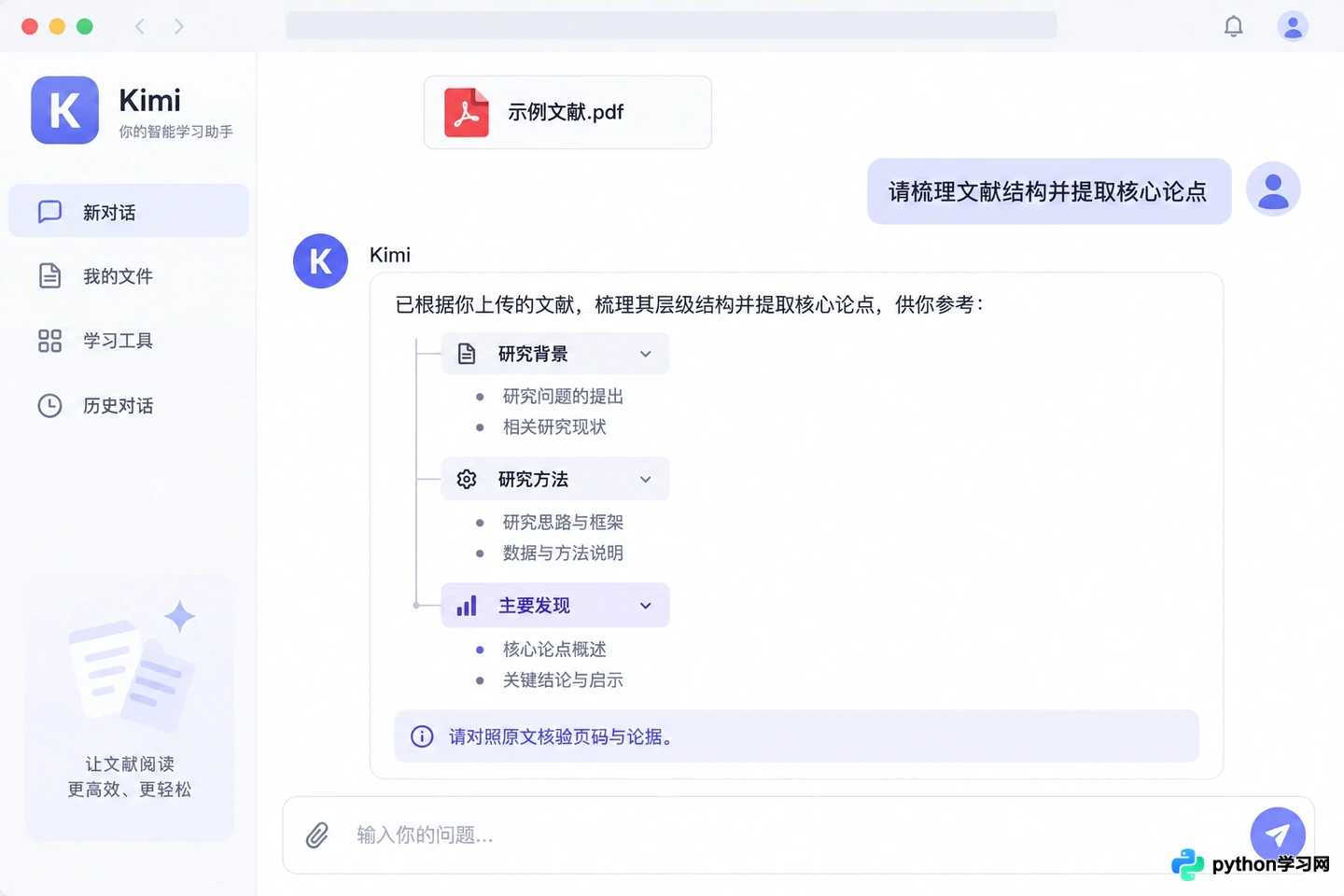The width and height of the screenshot is (1344, 896).
Task: Click 相关研究现状 bullet item
Action: coord(554,427)
